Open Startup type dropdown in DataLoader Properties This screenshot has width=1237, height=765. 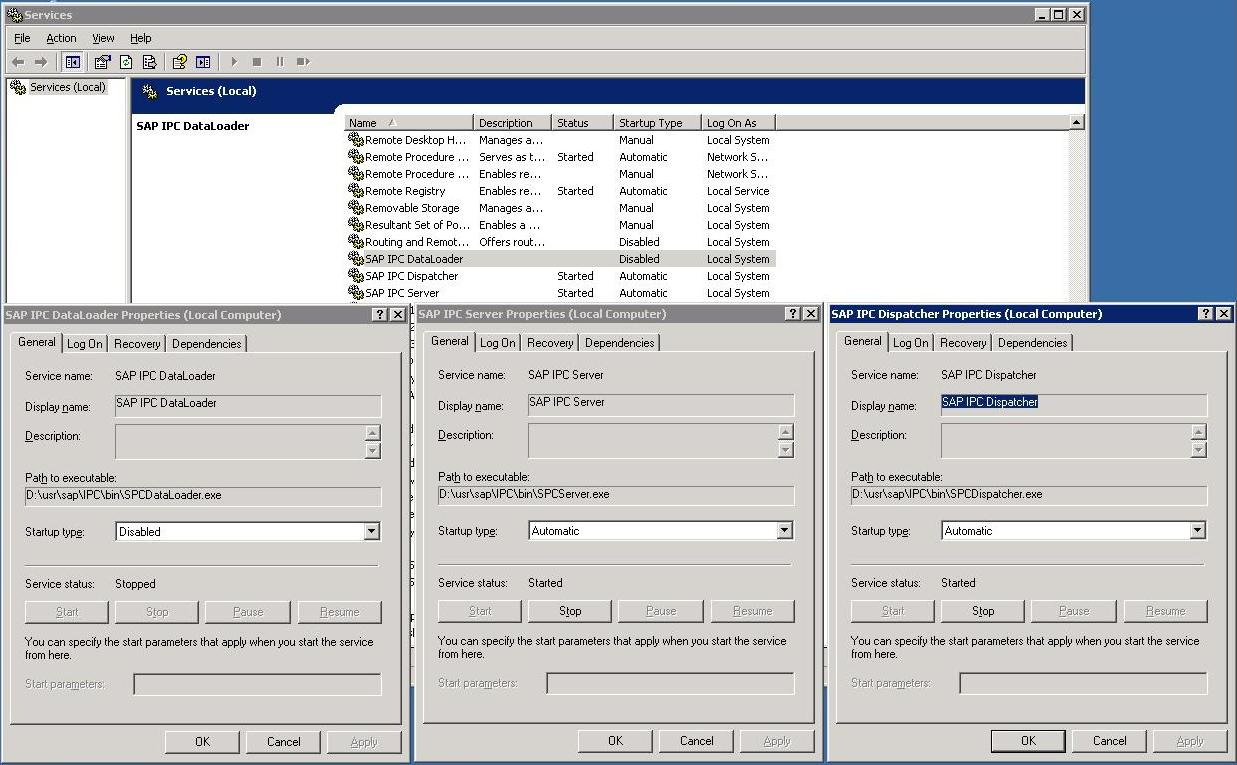371,531
